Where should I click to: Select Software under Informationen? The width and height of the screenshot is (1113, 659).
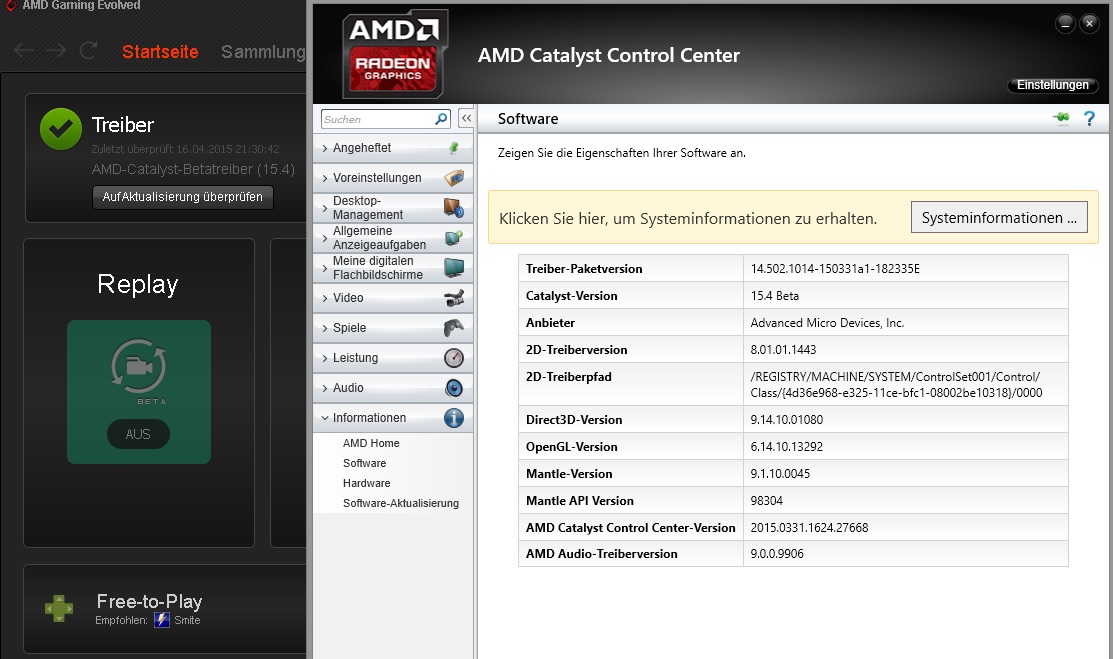pyautogui.click(x=365, y=463)
